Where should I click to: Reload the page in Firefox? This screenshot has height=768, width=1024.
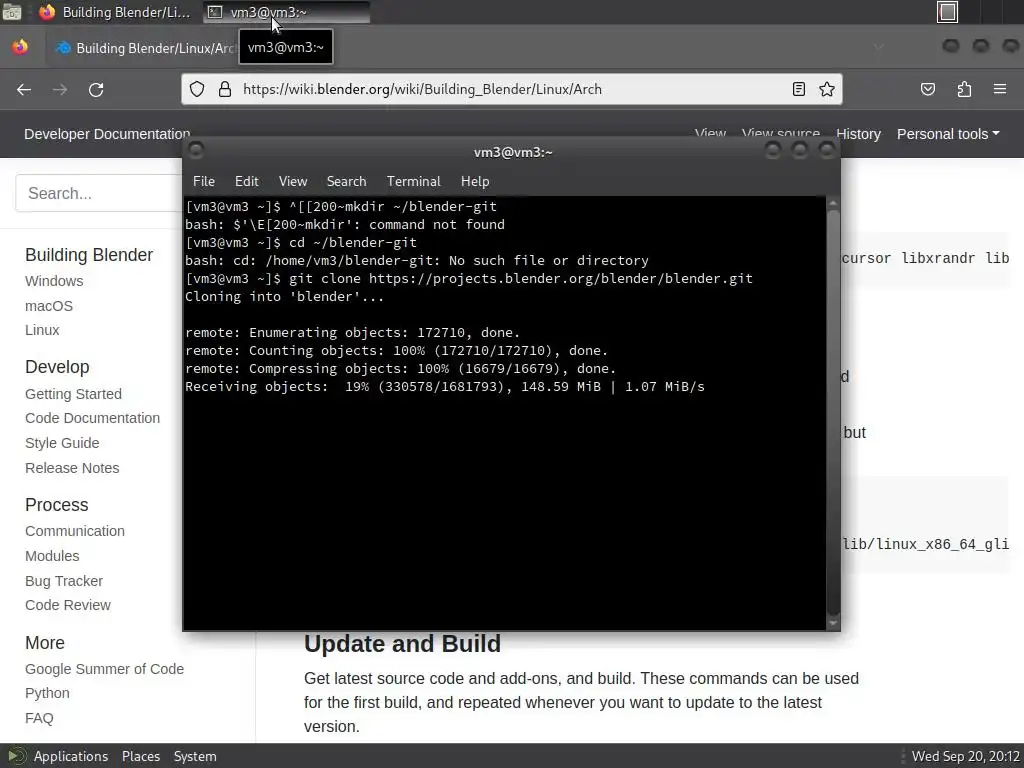pos(96,89)
